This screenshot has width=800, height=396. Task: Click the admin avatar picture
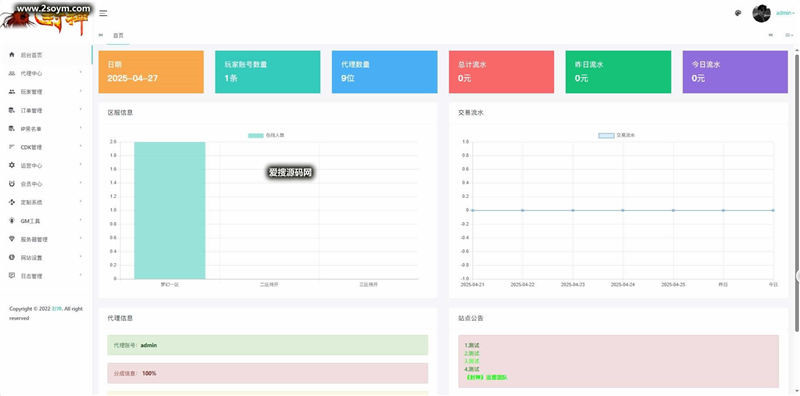click(761, 13)
